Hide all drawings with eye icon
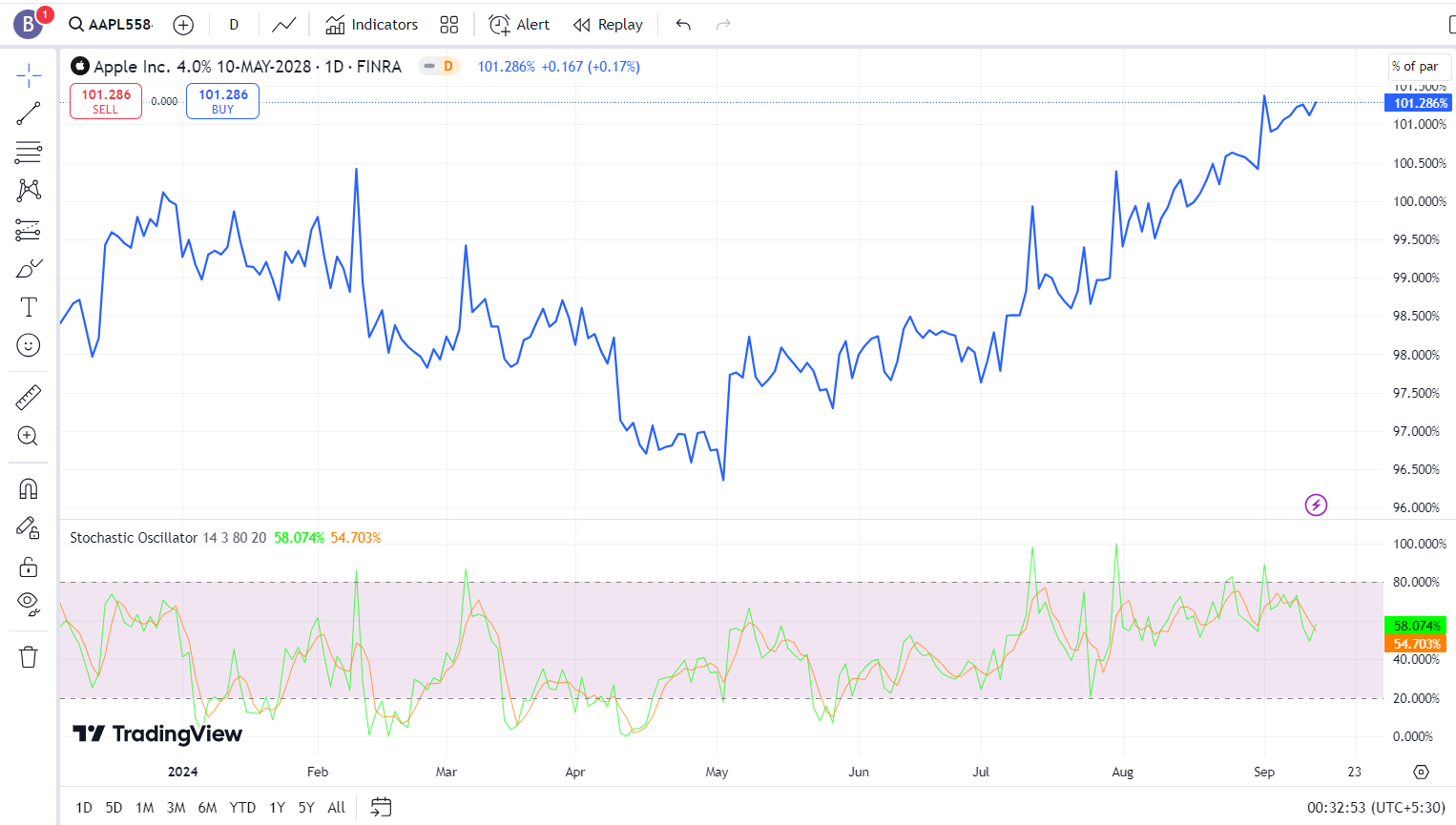The image size is (1456, 825). (29, 604)
